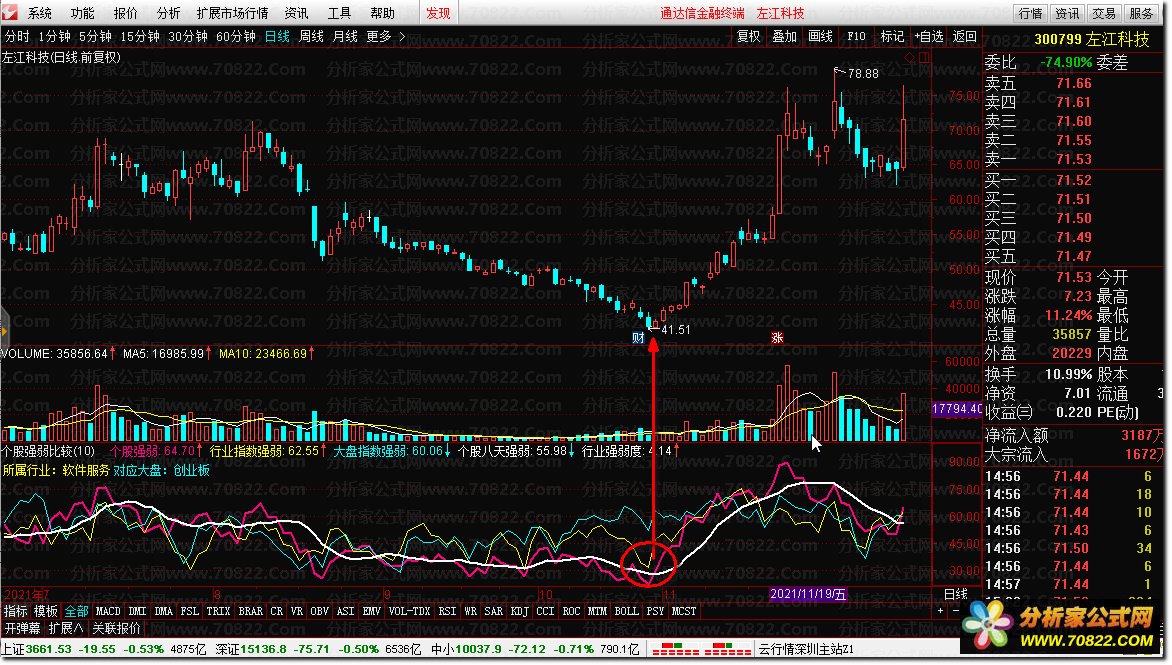Screen dimensions: 1172x665
Task: Select the 5分钟 period
Action: click(x=95, y=36)
